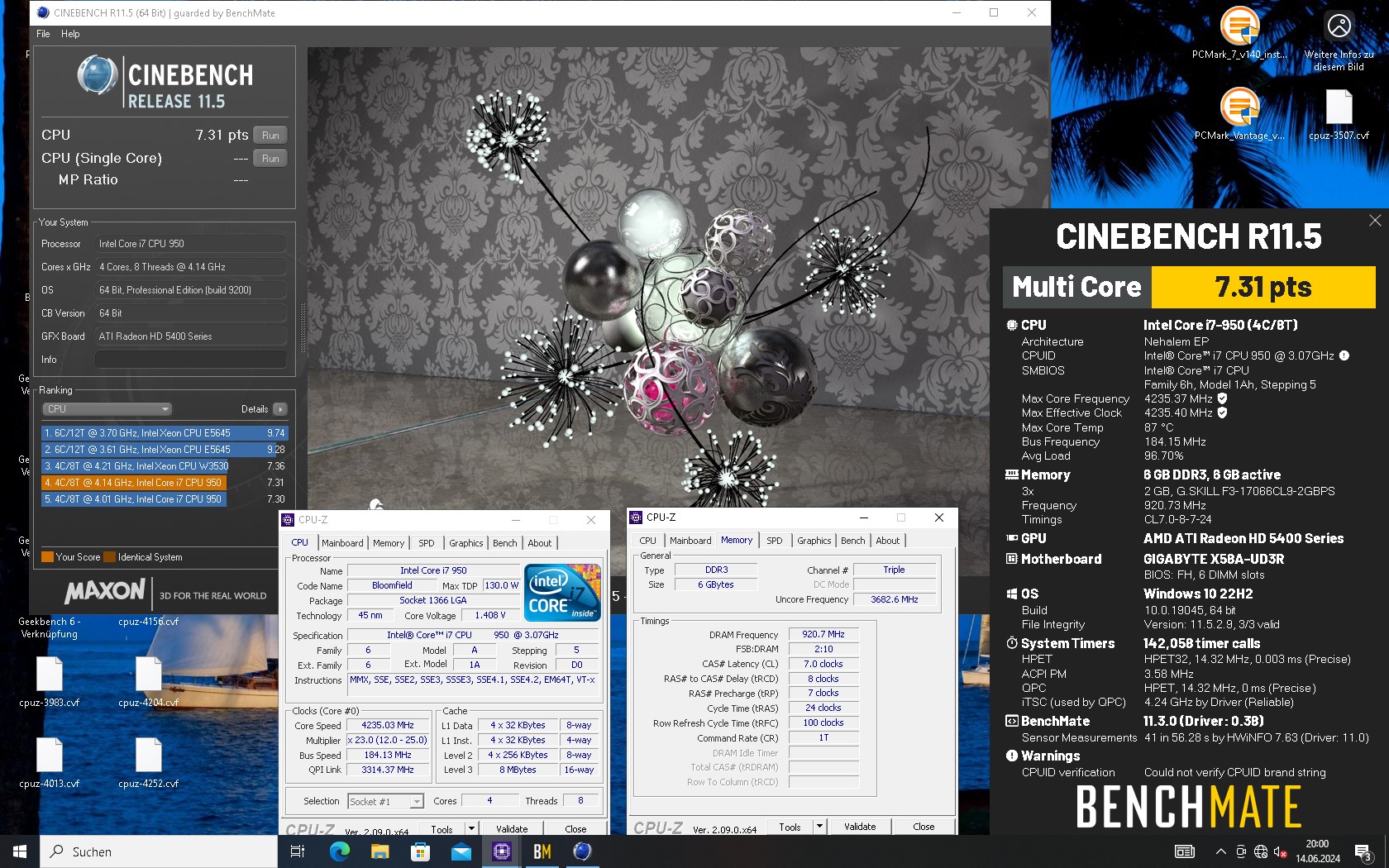Show hidden tray icons chevron
The image size is (1389, 868).
(x=1220, y=851)
